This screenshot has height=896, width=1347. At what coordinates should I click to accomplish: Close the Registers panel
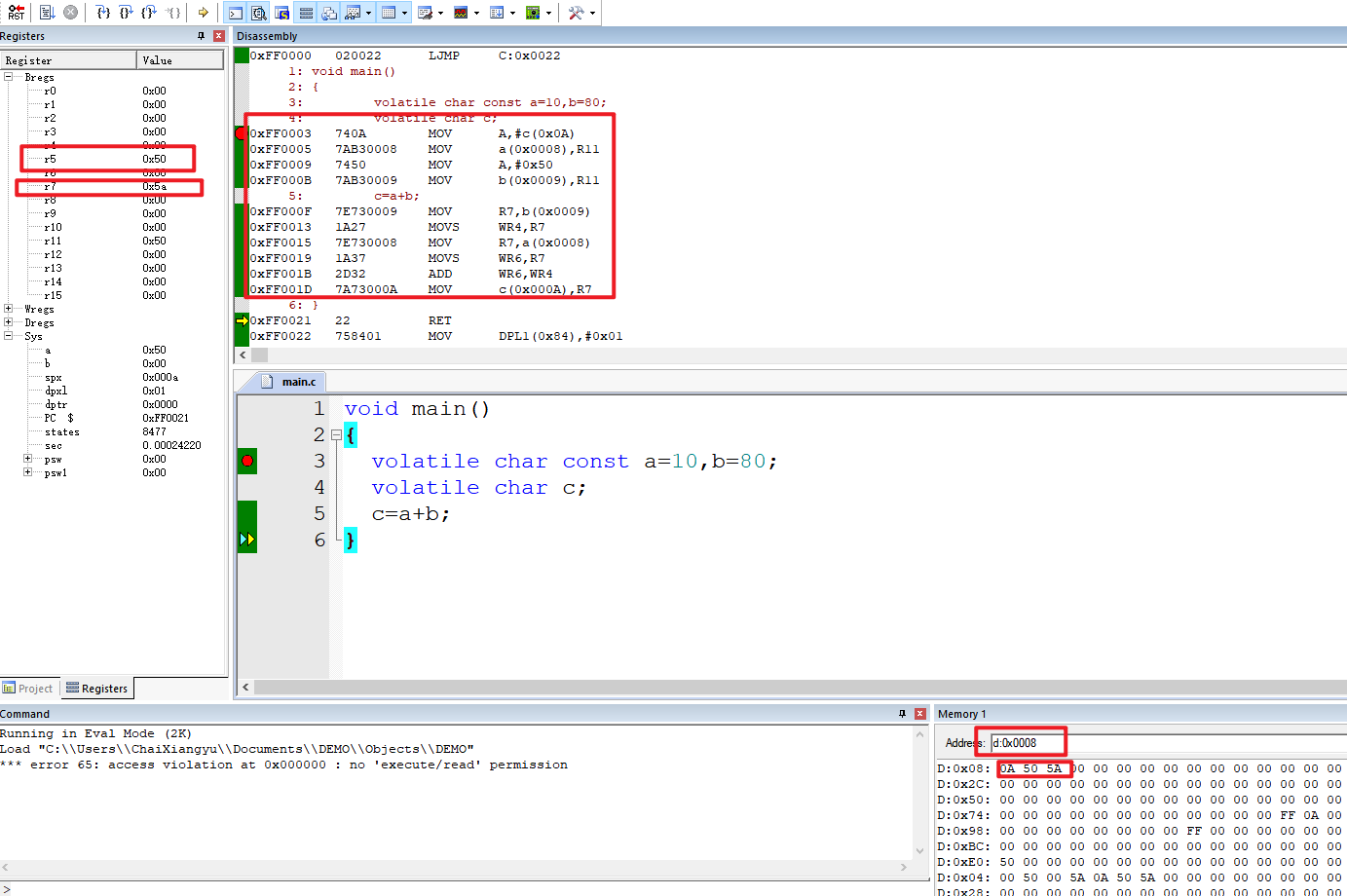(218, 36)
